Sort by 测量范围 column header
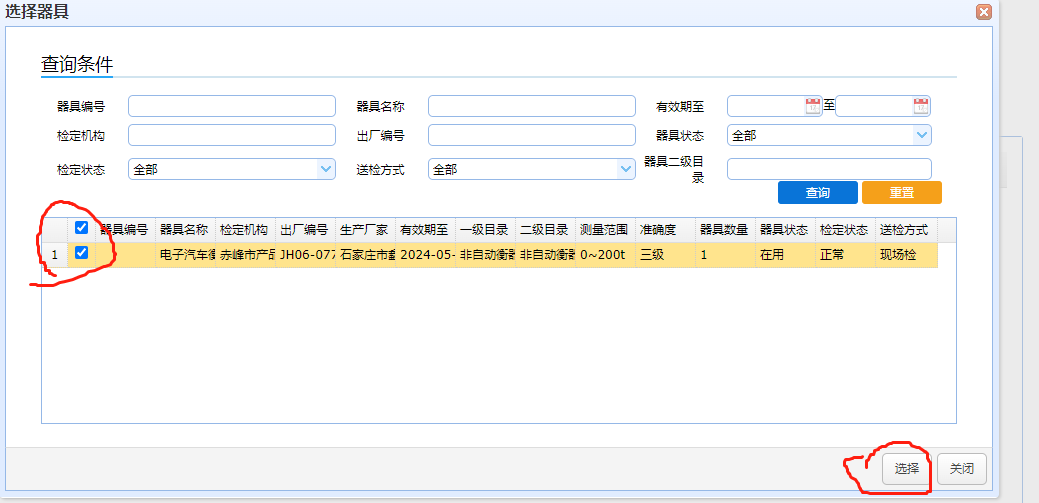1039x503 pixels. pos(605,230)
